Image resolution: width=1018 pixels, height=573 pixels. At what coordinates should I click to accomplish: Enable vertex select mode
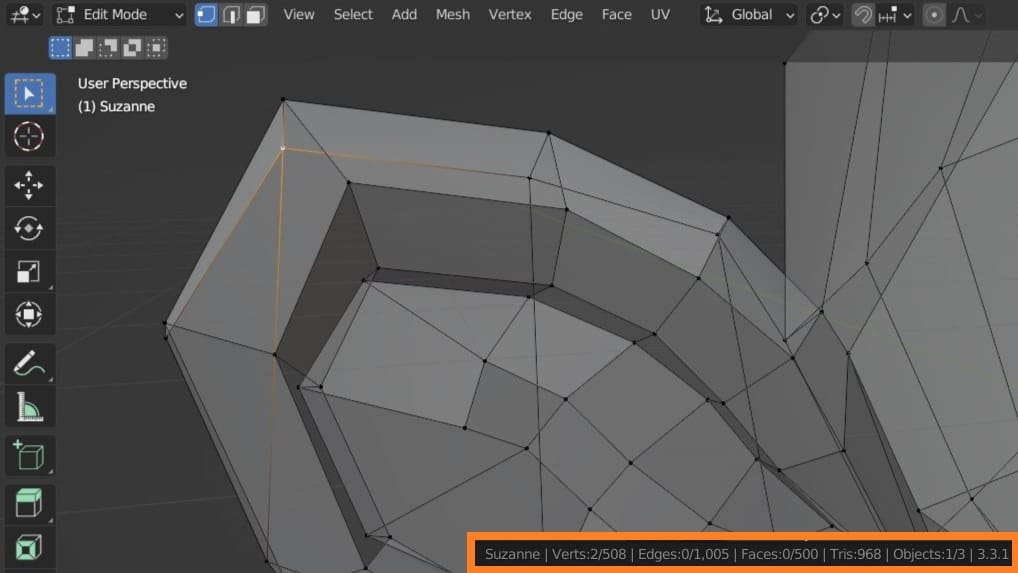point(206,14)
